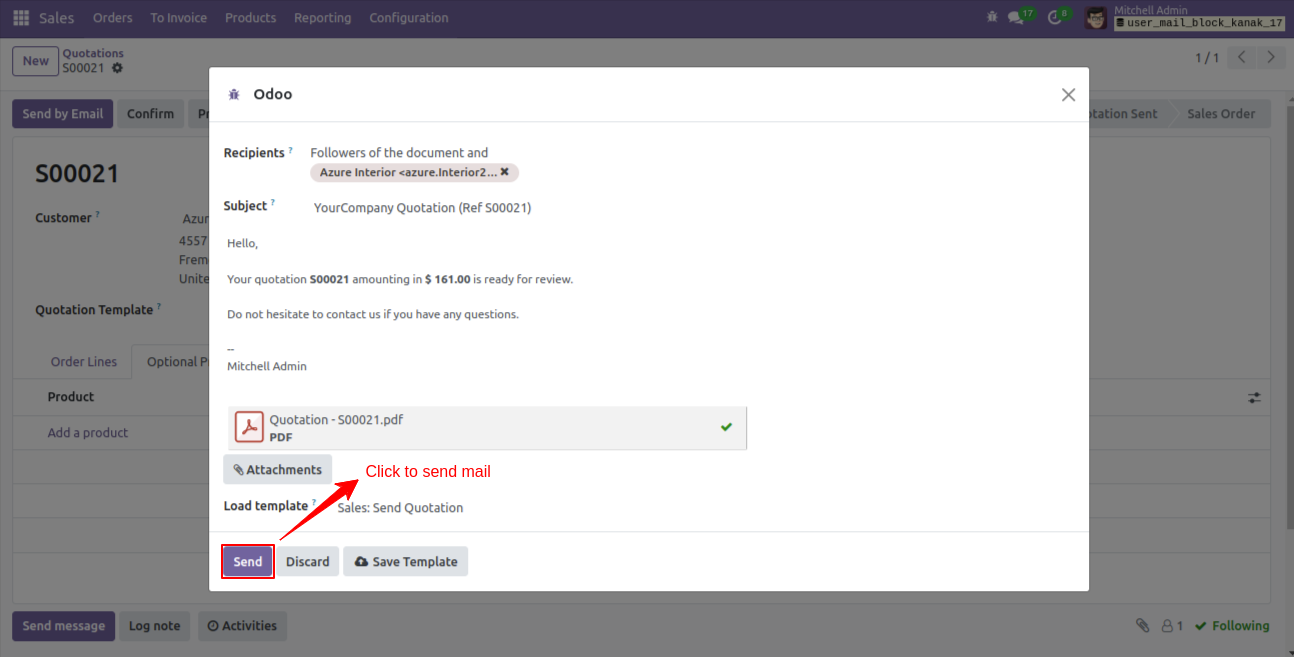The image size is (1294, 657).
Task: Select the Order Lines tab
Action: tap(84, 362)
